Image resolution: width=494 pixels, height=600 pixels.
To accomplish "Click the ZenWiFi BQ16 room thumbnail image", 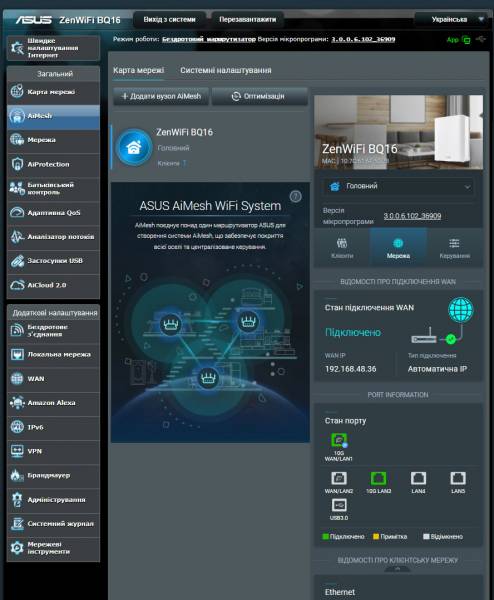I will click(398, 132).
